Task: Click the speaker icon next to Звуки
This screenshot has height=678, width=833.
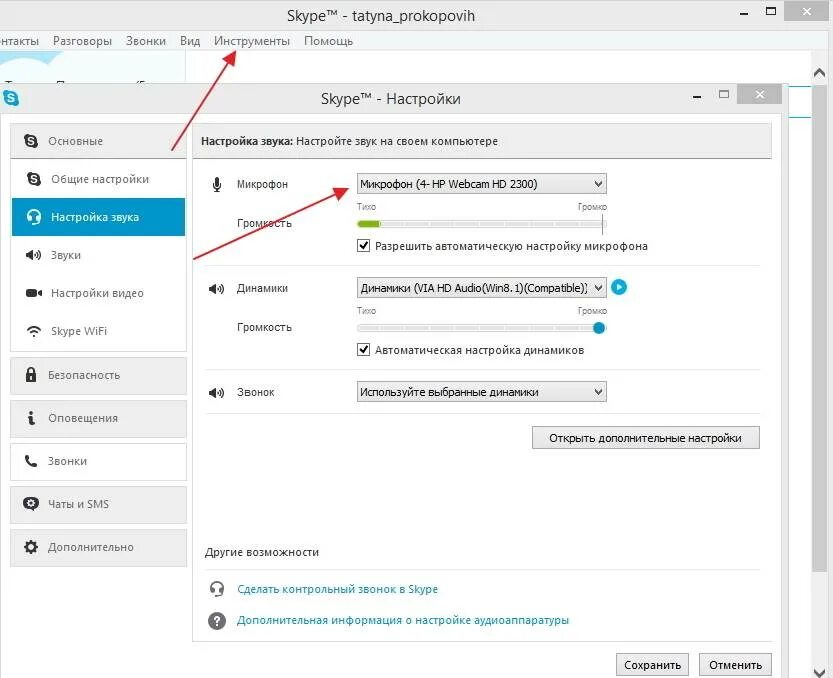Action: click(33, 255)
